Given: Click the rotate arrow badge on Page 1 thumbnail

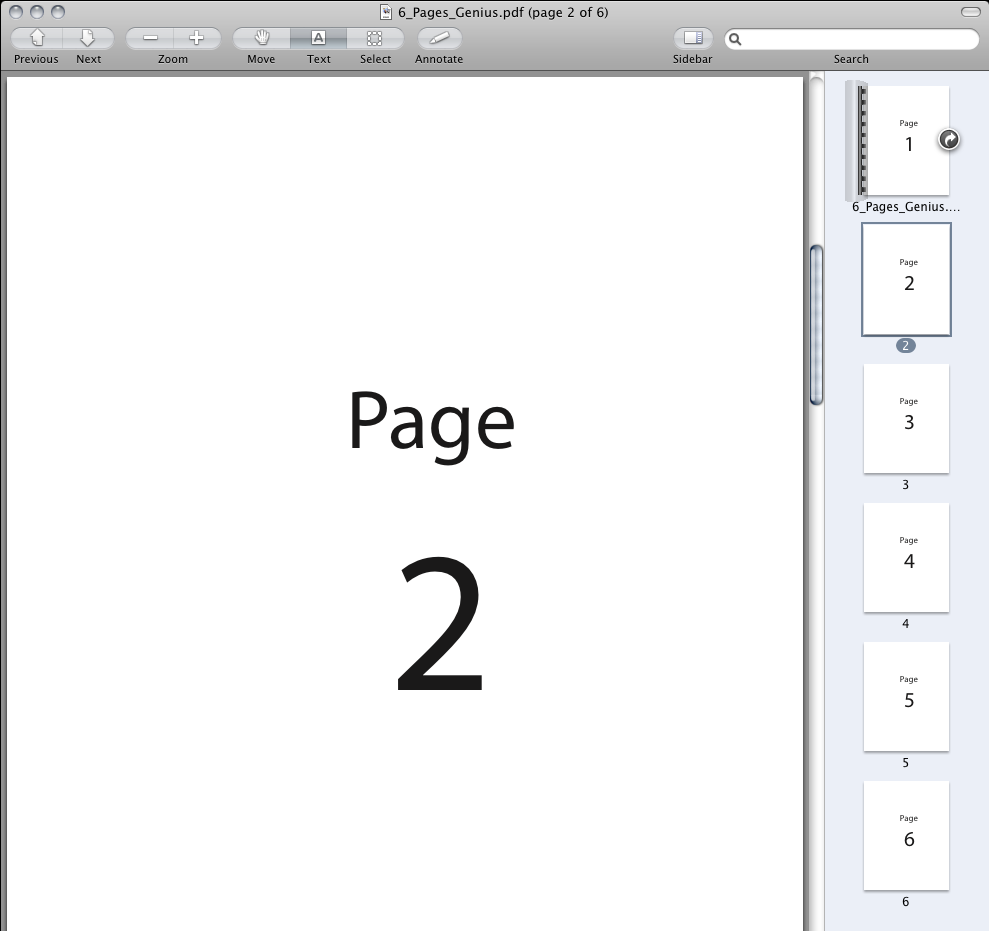Looking at the screenshot, I should click(949, 139).
